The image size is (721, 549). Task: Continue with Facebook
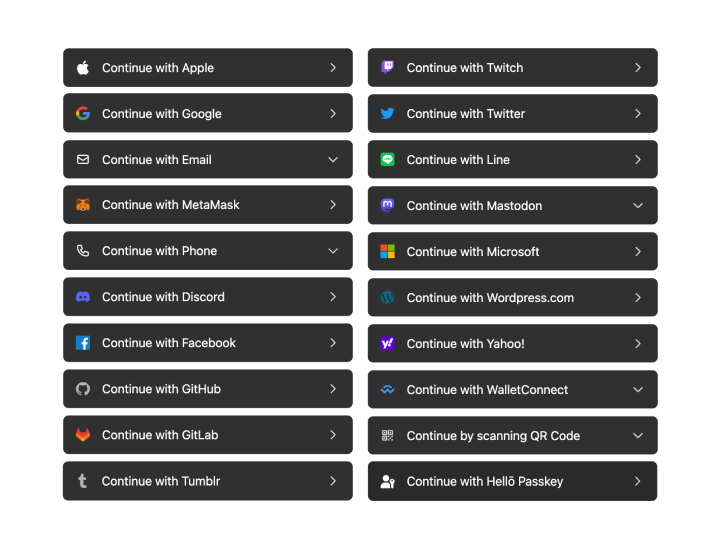coord(207,343)
